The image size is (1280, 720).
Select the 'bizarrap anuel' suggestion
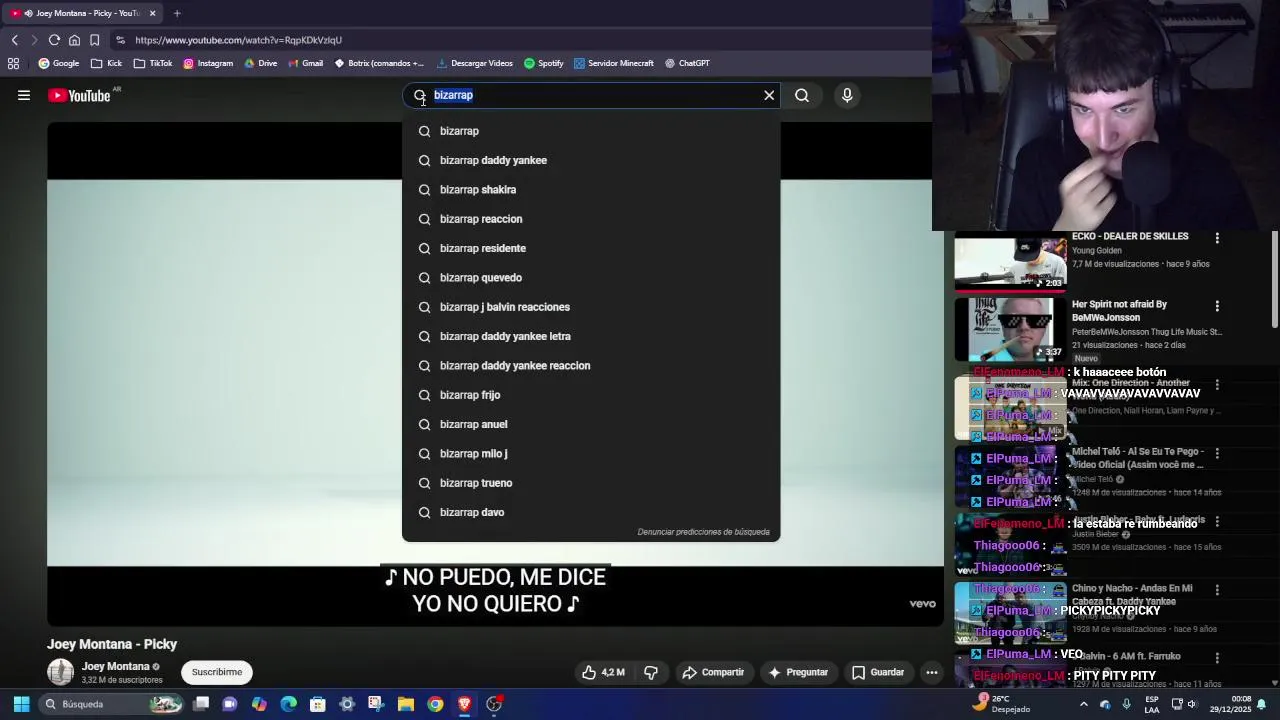click(x=591, y=424)
